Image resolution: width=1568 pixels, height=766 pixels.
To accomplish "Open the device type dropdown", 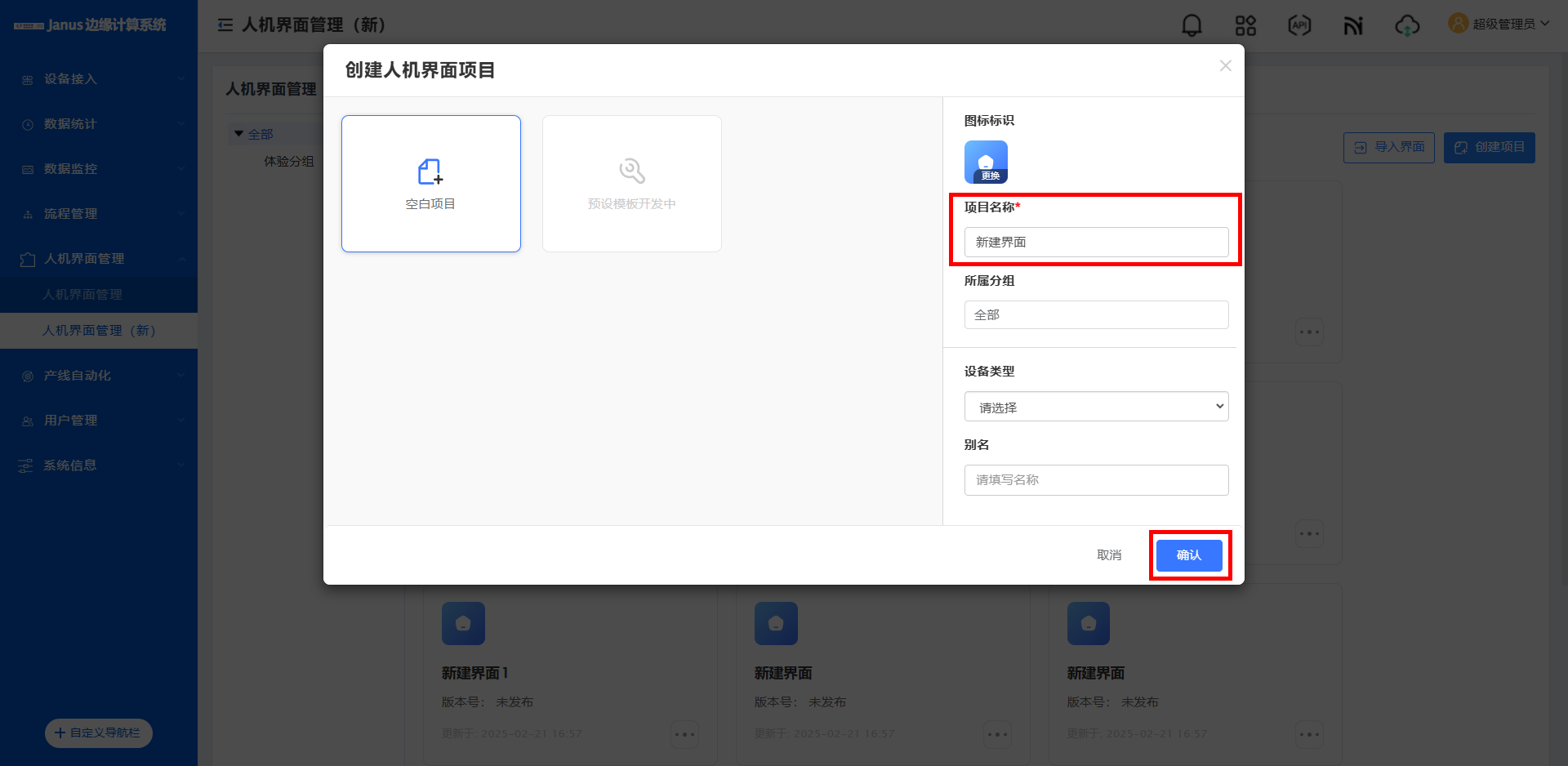I will pyautogui.click(x=1096, y=407).
